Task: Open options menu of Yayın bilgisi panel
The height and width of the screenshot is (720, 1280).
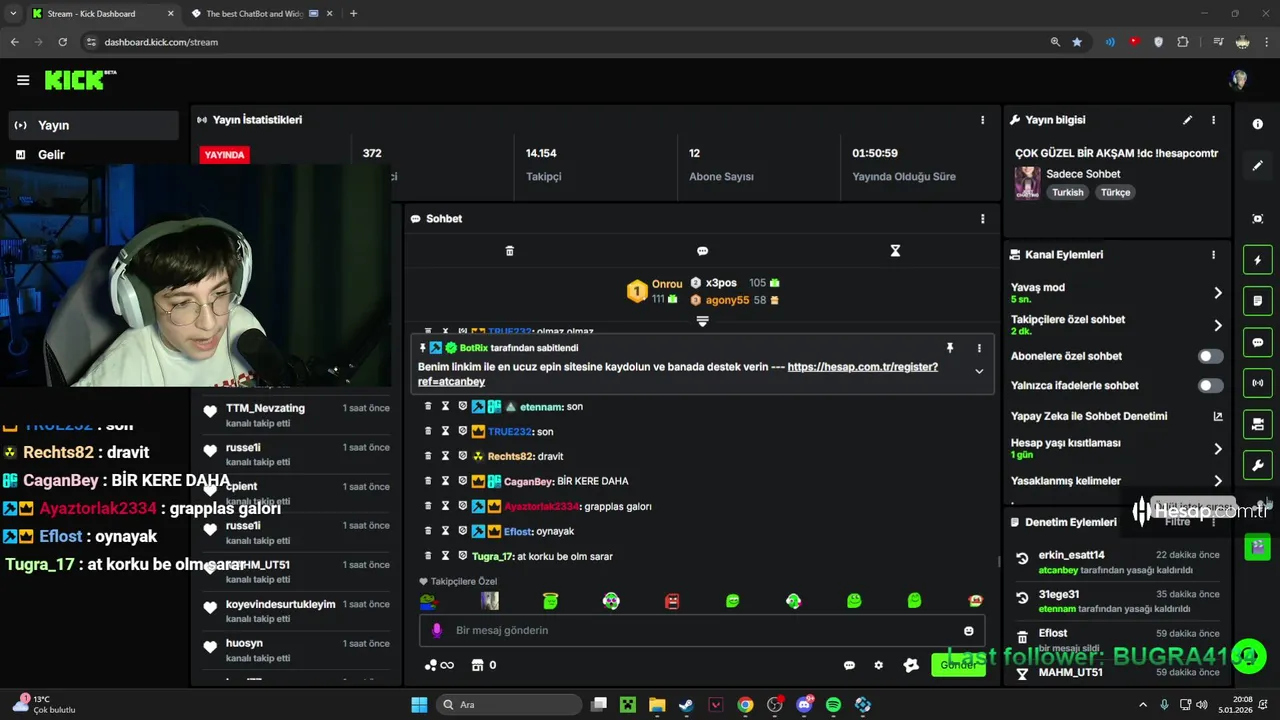Action: tap(1213, 120)
